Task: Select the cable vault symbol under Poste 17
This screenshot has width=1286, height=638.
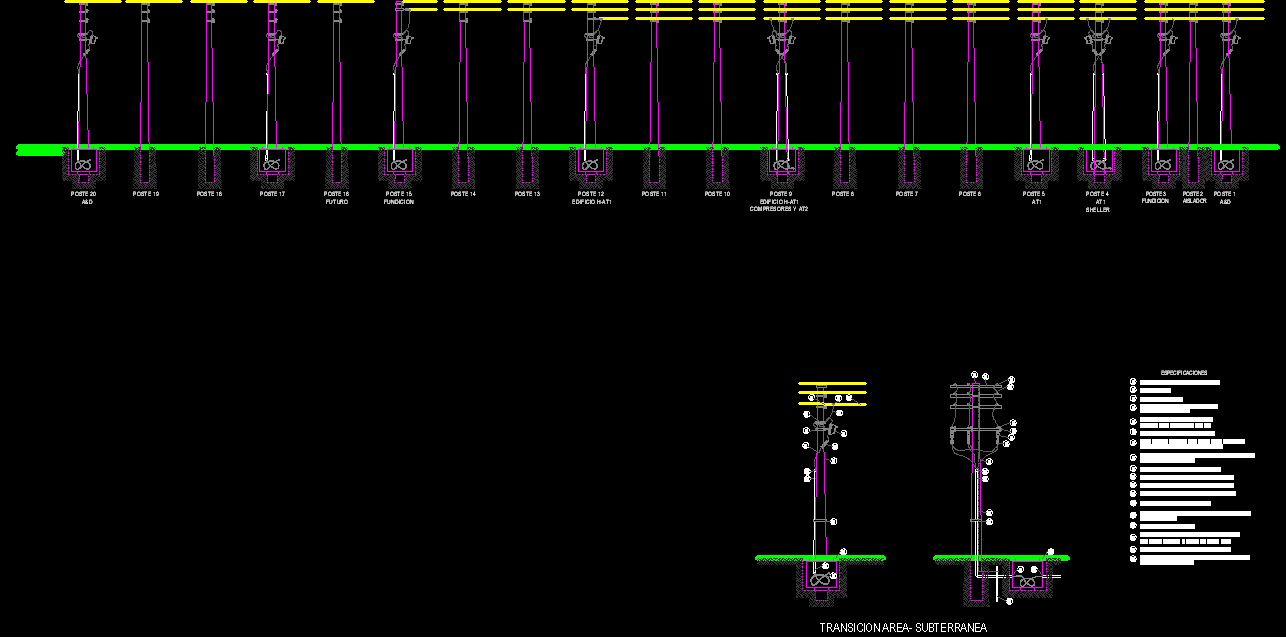Action: point(271,163)
